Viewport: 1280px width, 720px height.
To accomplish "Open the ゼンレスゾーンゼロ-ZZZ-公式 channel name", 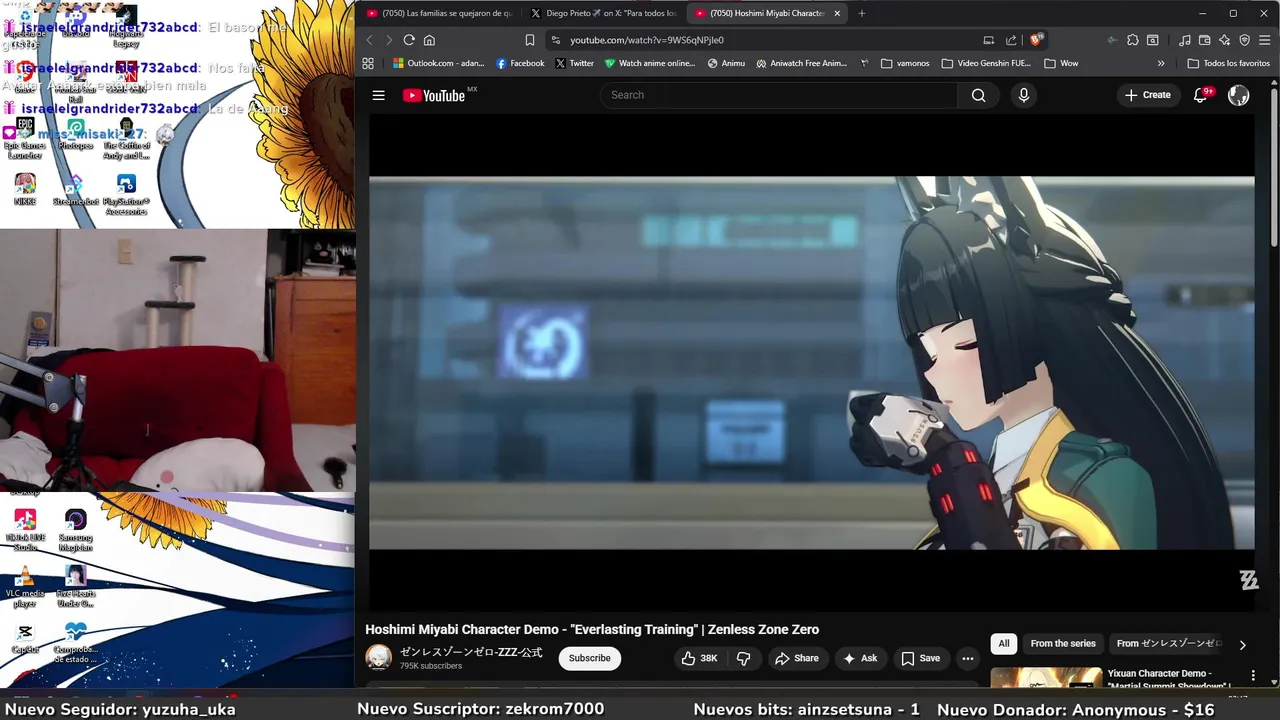I will pos(471,652).
